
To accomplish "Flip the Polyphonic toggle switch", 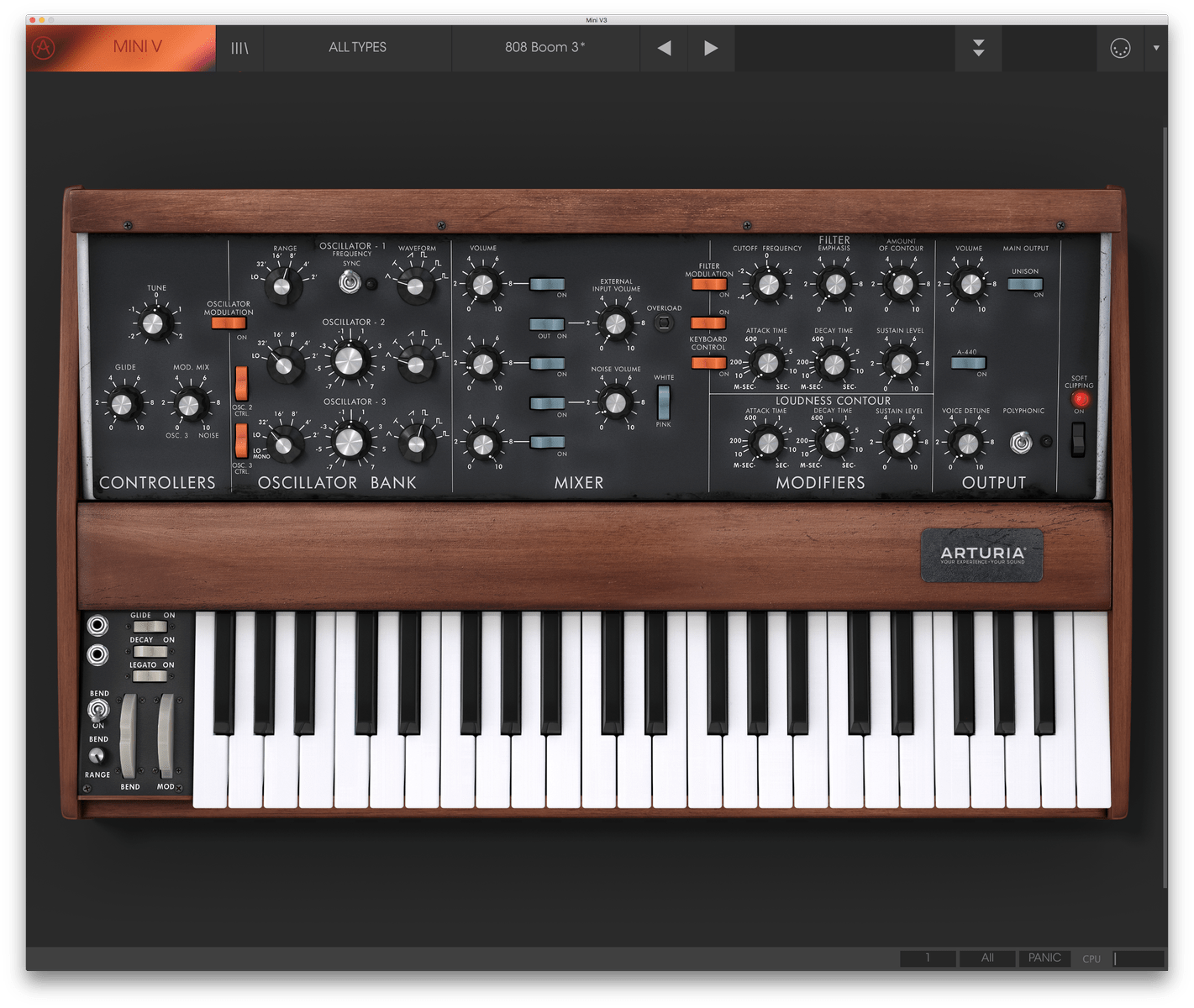I will point(1021,442).
